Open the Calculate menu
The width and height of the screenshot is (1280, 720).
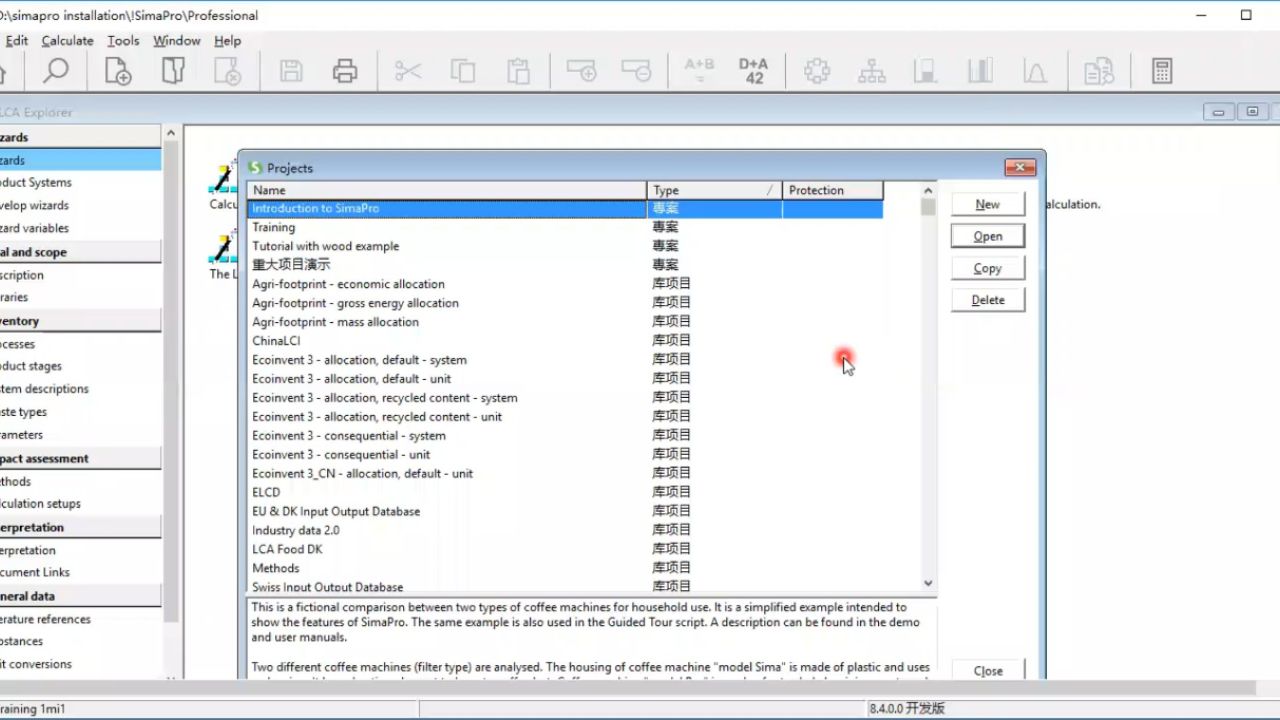click(x=66, y=41)
